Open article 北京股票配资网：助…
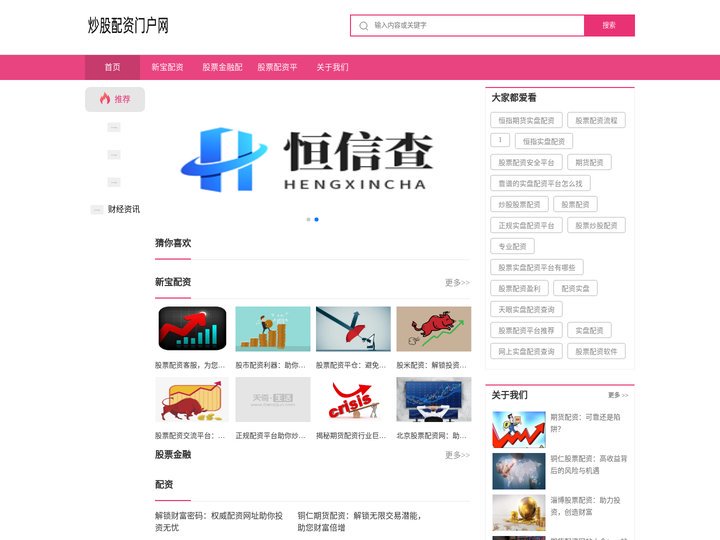Viewport: 720px width, 540px height. 432,436
